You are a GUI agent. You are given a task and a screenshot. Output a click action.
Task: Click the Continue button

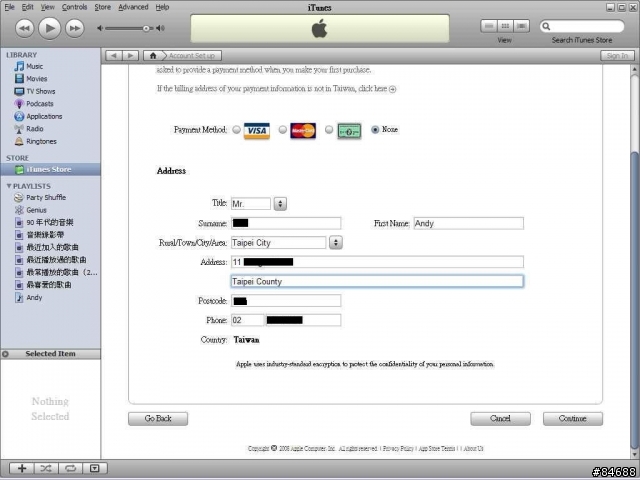[x=573, y=419]
